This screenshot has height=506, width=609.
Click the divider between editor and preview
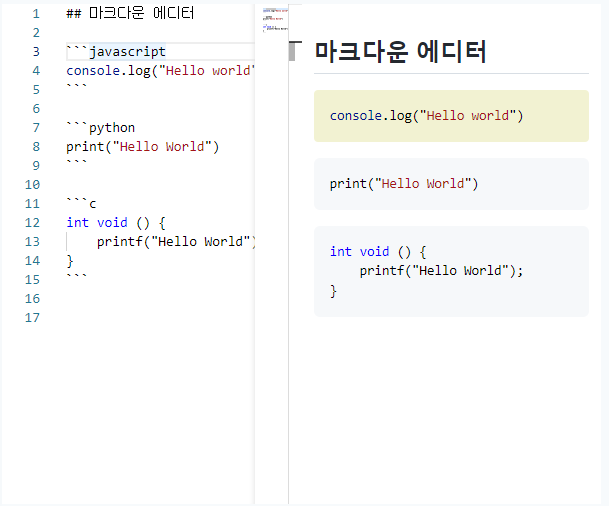click(x=288, y=300)
